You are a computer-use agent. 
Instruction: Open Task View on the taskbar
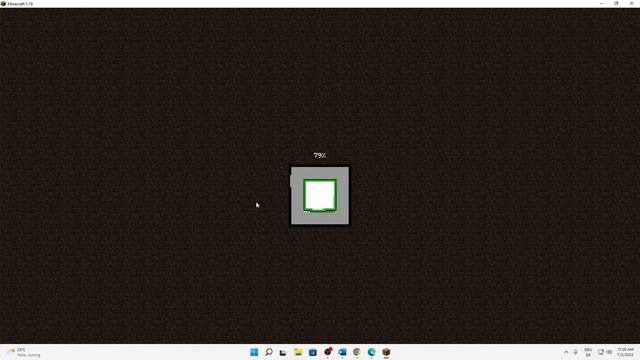[x=283, y=352]
